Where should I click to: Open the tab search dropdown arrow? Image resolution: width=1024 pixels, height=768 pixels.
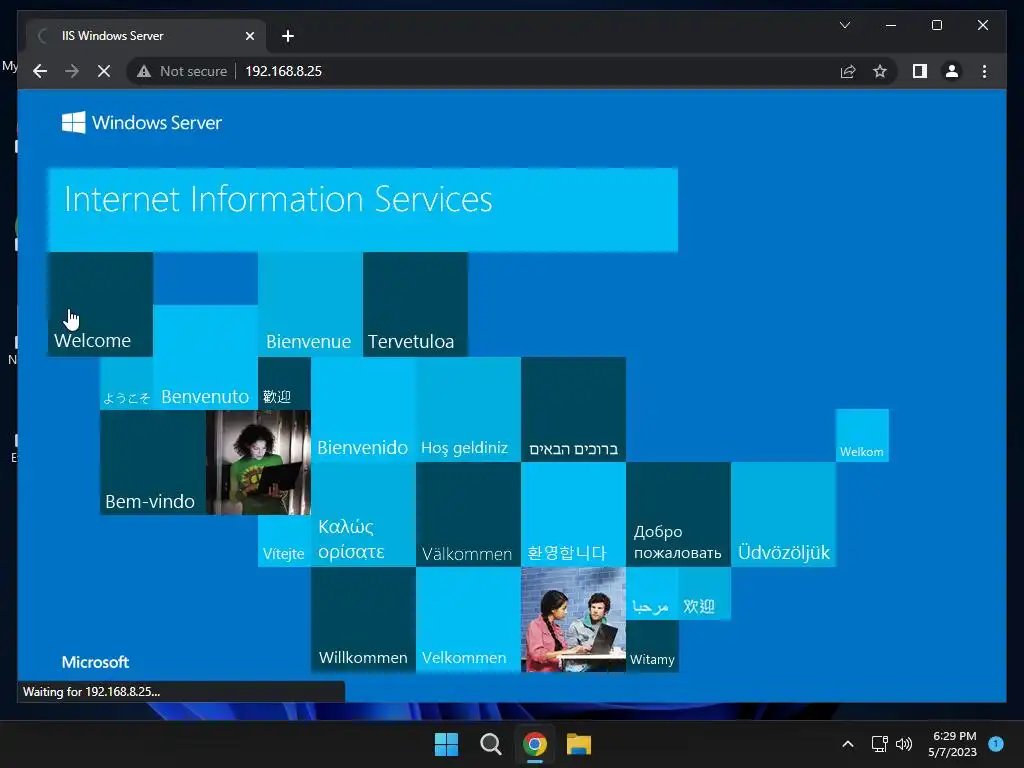pos(845,25)
